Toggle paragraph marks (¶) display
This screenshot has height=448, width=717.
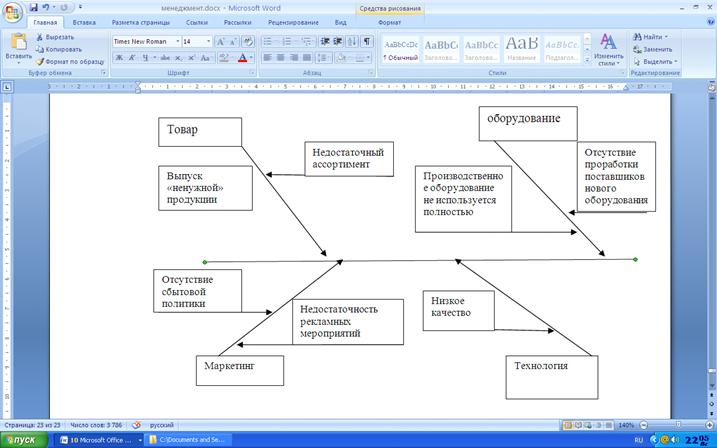pyautogui.click(x=367, y=42)
